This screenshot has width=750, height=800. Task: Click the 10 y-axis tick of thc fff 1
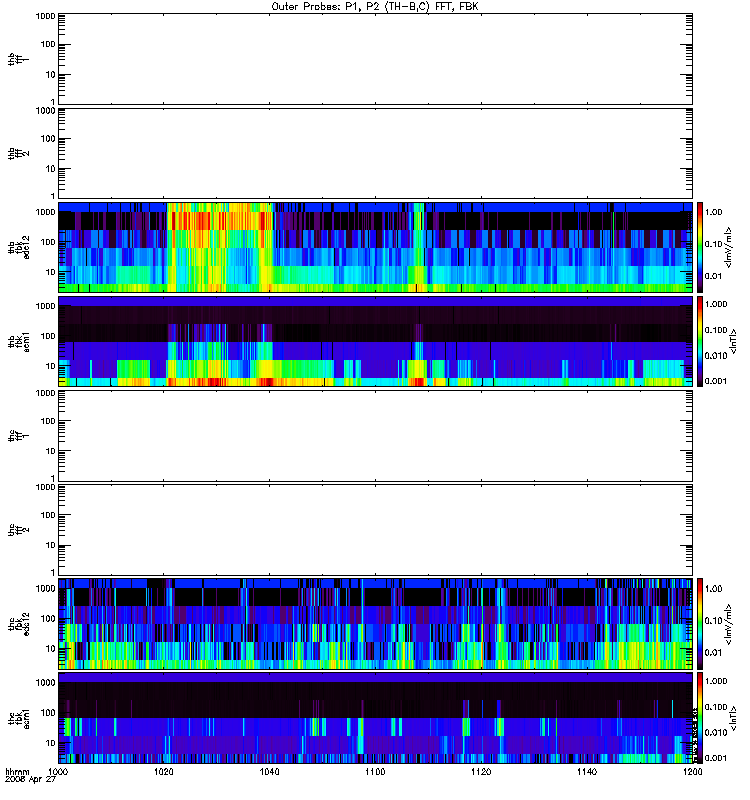click(x=51, y=452)
